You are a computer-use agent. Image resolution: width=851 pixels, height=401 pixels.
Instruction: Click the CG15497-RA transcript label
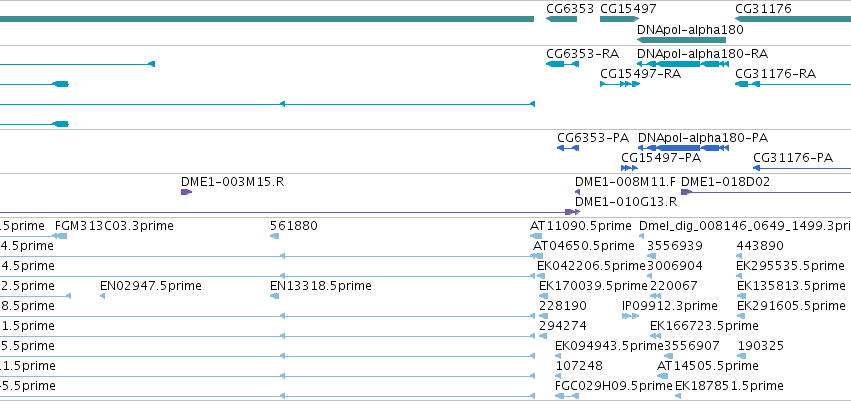(640, 74)
